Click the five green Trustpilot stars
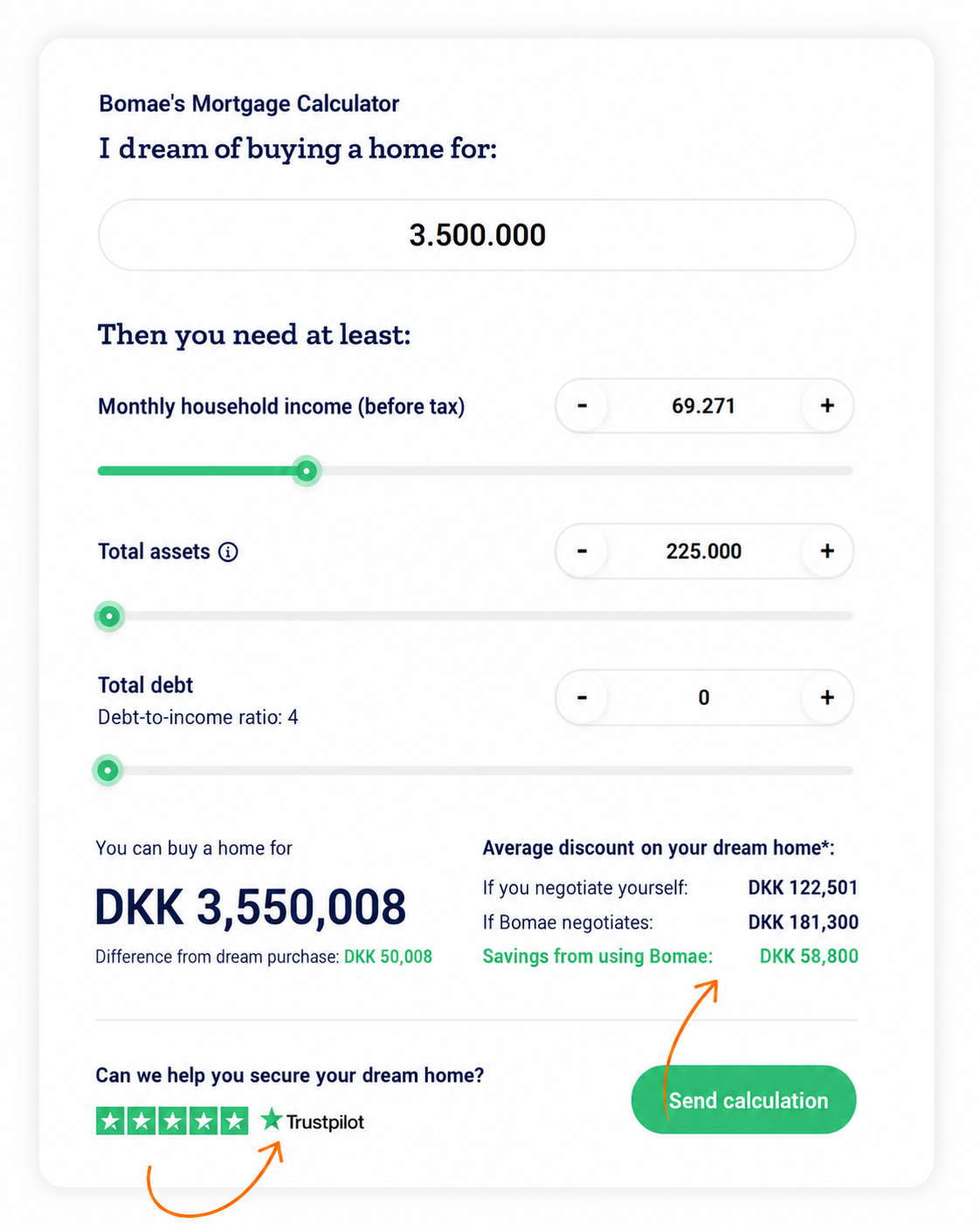Screen dimensions: 980x1225 coord(172,1121)
